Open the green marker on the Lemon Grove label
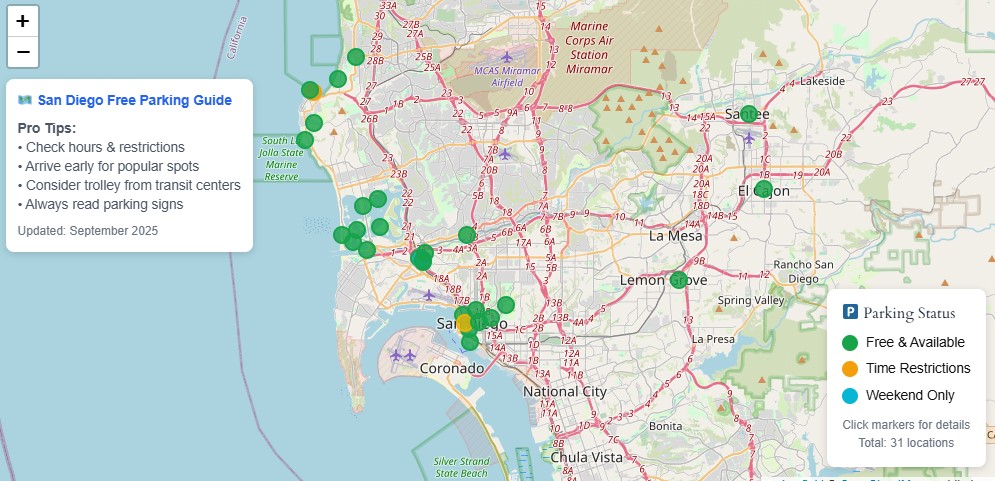The height and width of the screenshot is (481, 995). tap(679, 280)
